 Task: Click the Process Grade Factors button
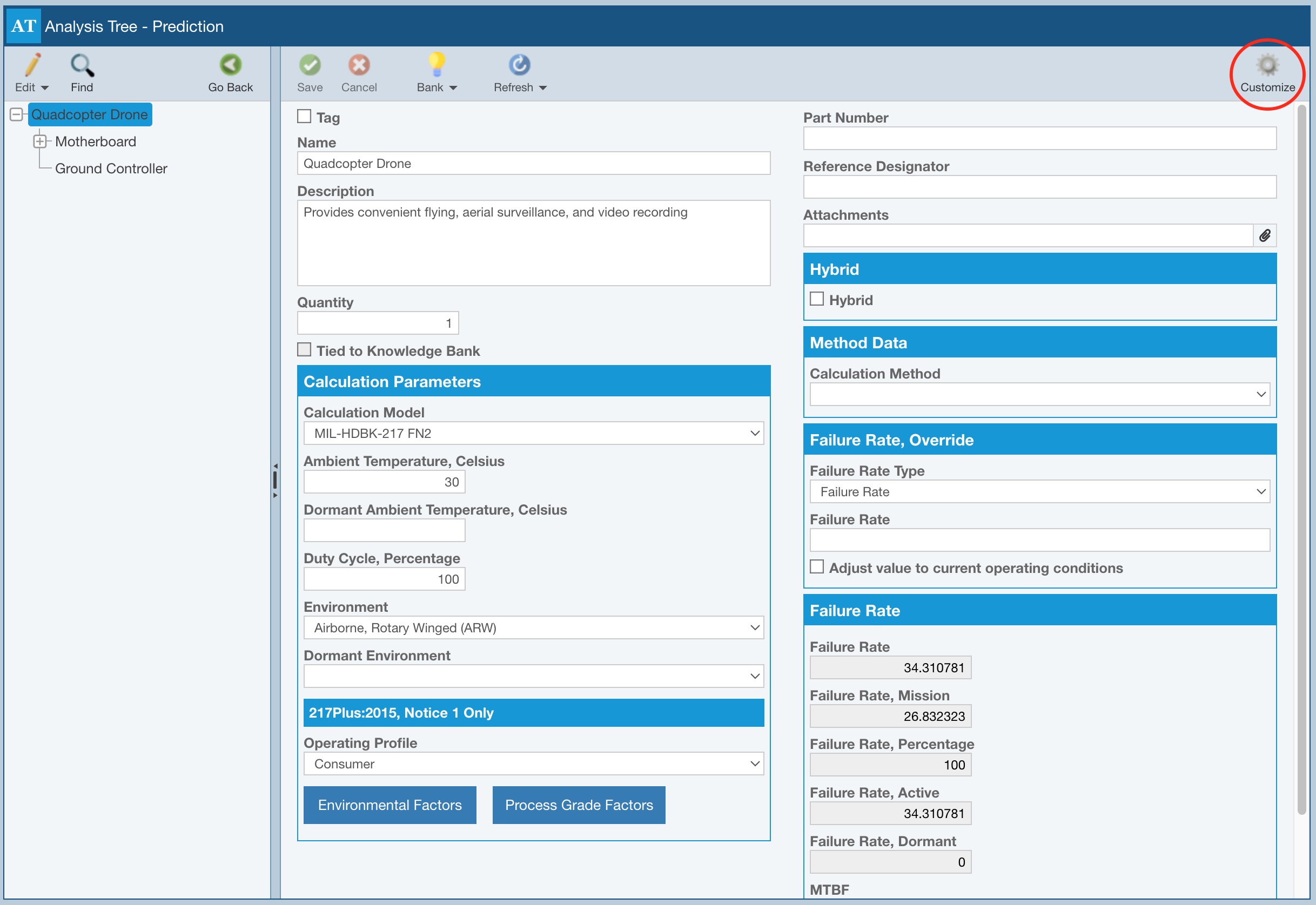pyautogui.click(x=579, y=805)
